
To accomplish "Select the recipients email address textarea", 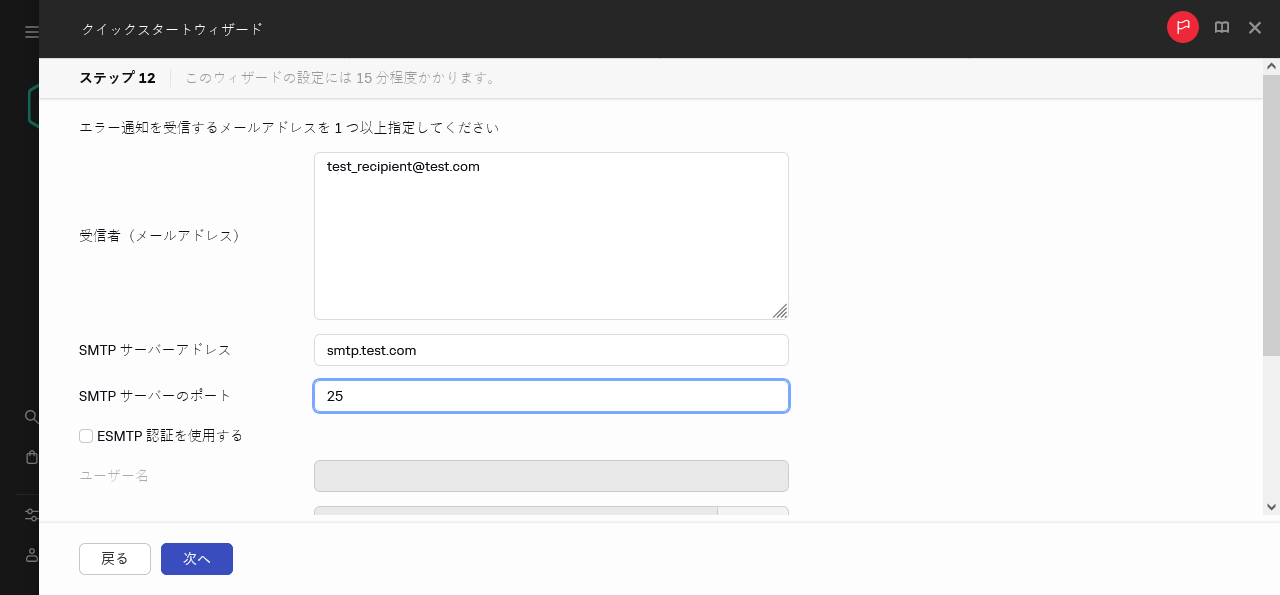I will [x=551, y=235].
